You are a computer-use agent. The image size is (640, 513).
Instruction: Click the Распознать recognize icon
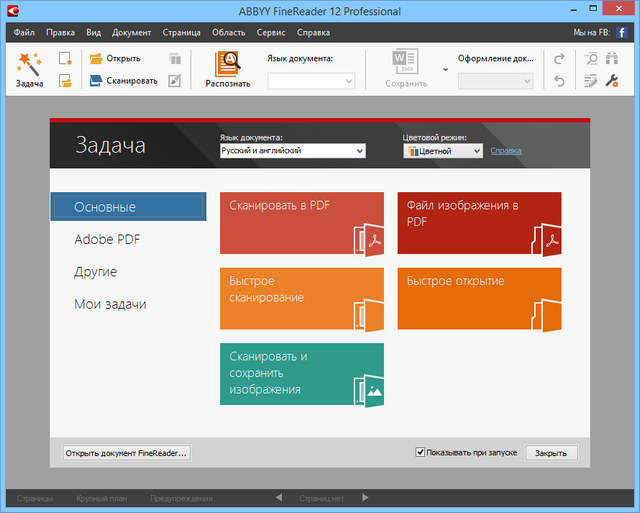[x=228, y=65]
